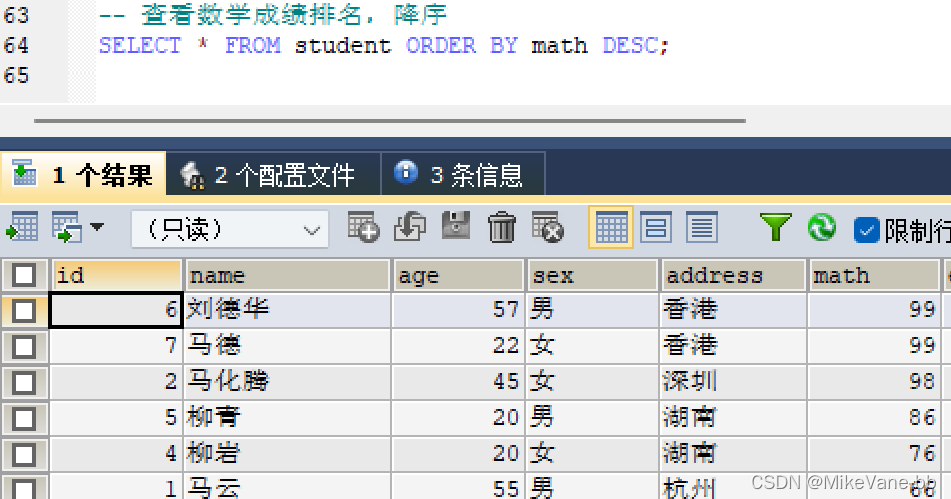Sort by the sex column header
The width and height of the screenshot is (951, 499).
click(593, 275)
